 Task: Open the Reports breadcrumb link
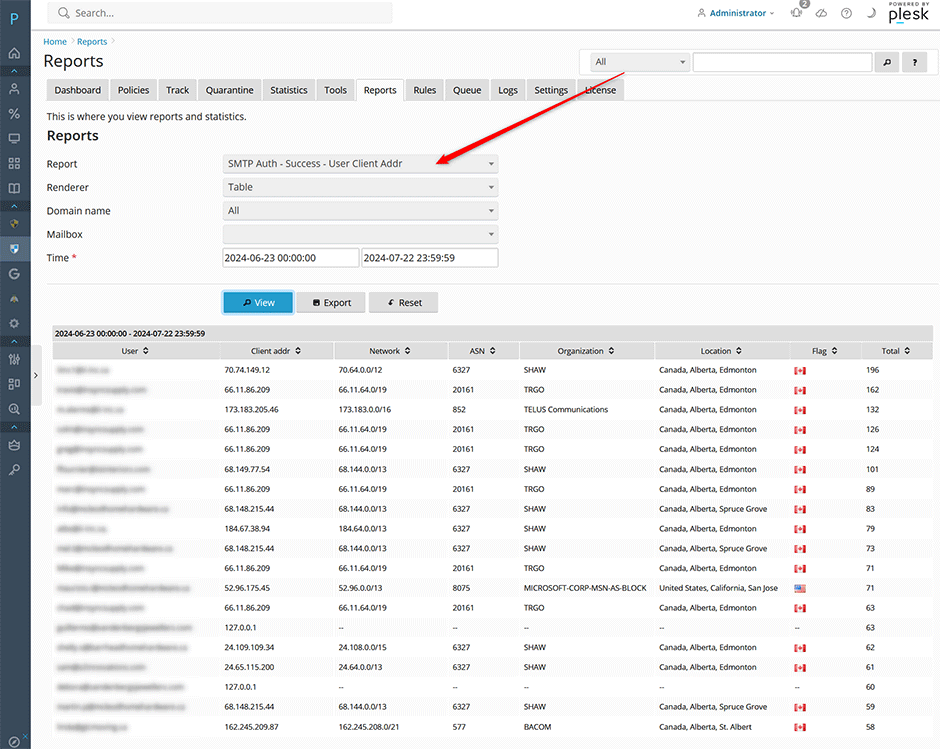pos(92,41)
